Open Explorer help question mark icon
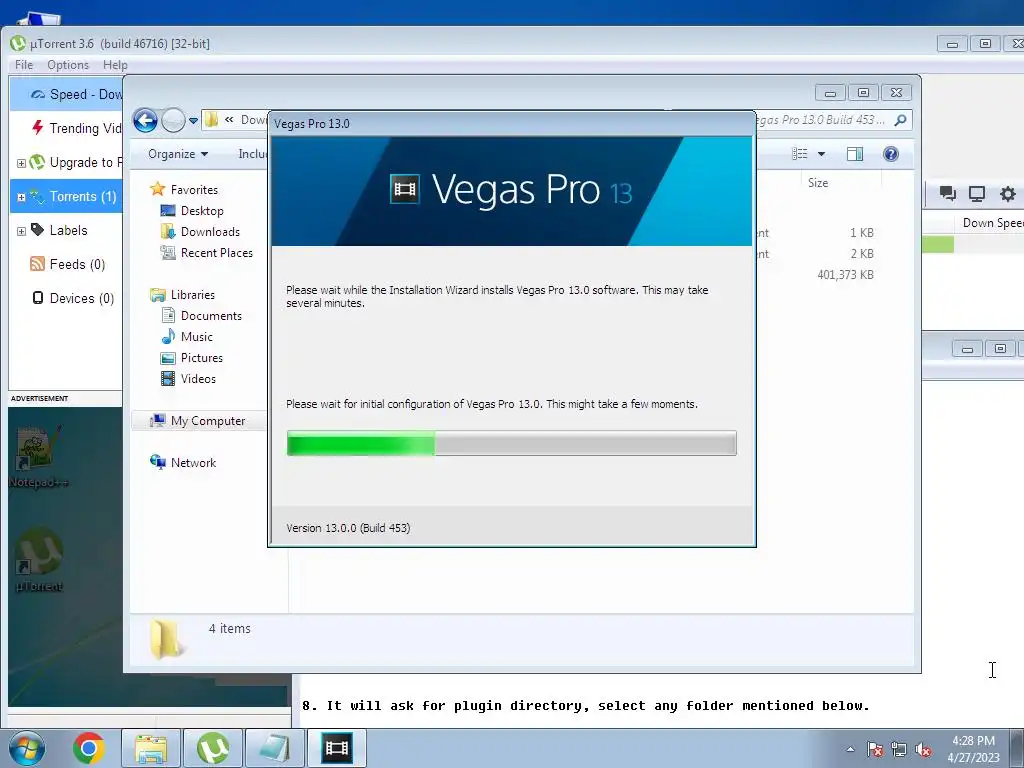Viewport: 1024px width, 768px height. [891, 154]
